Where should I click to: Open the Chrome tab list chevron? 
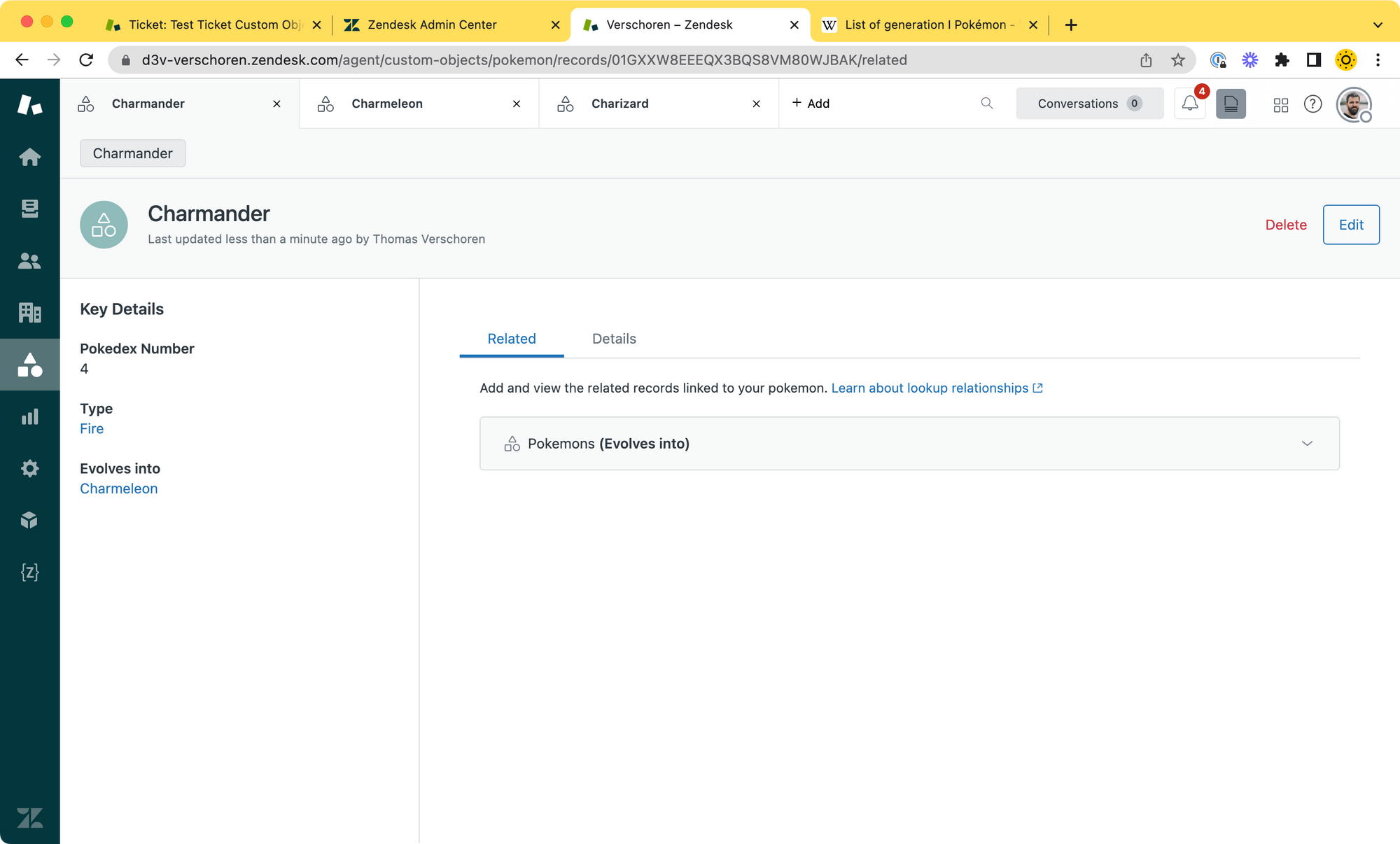1377,25
